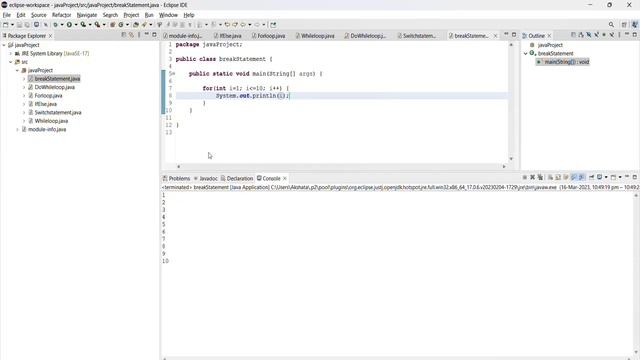Screen dimensions: 640x360
Task: Open the Navigate menu
Action: click(x=87, y=15)
